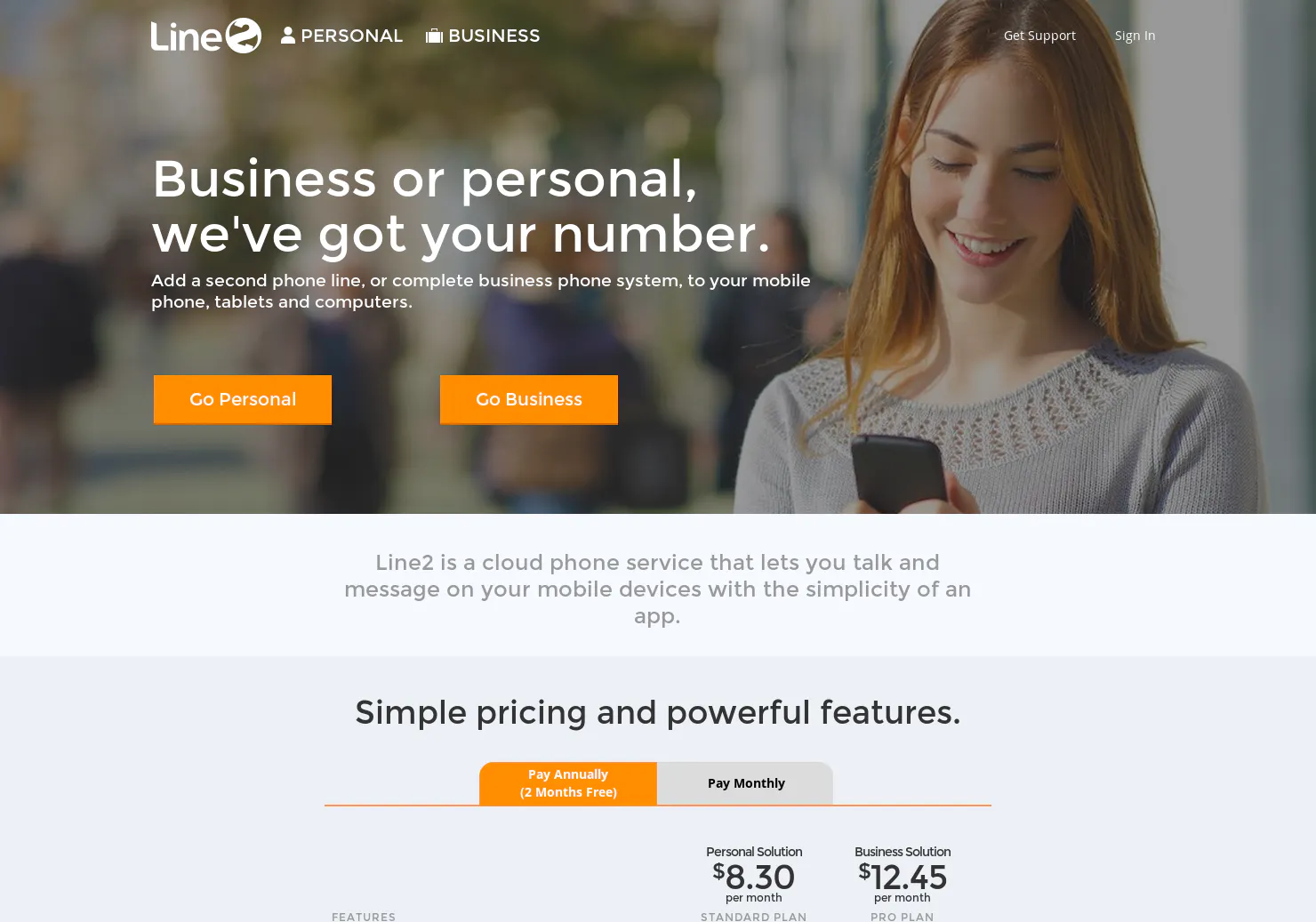Click the Go Personal button
1316x922 pixels.
[x=243, y=399]
